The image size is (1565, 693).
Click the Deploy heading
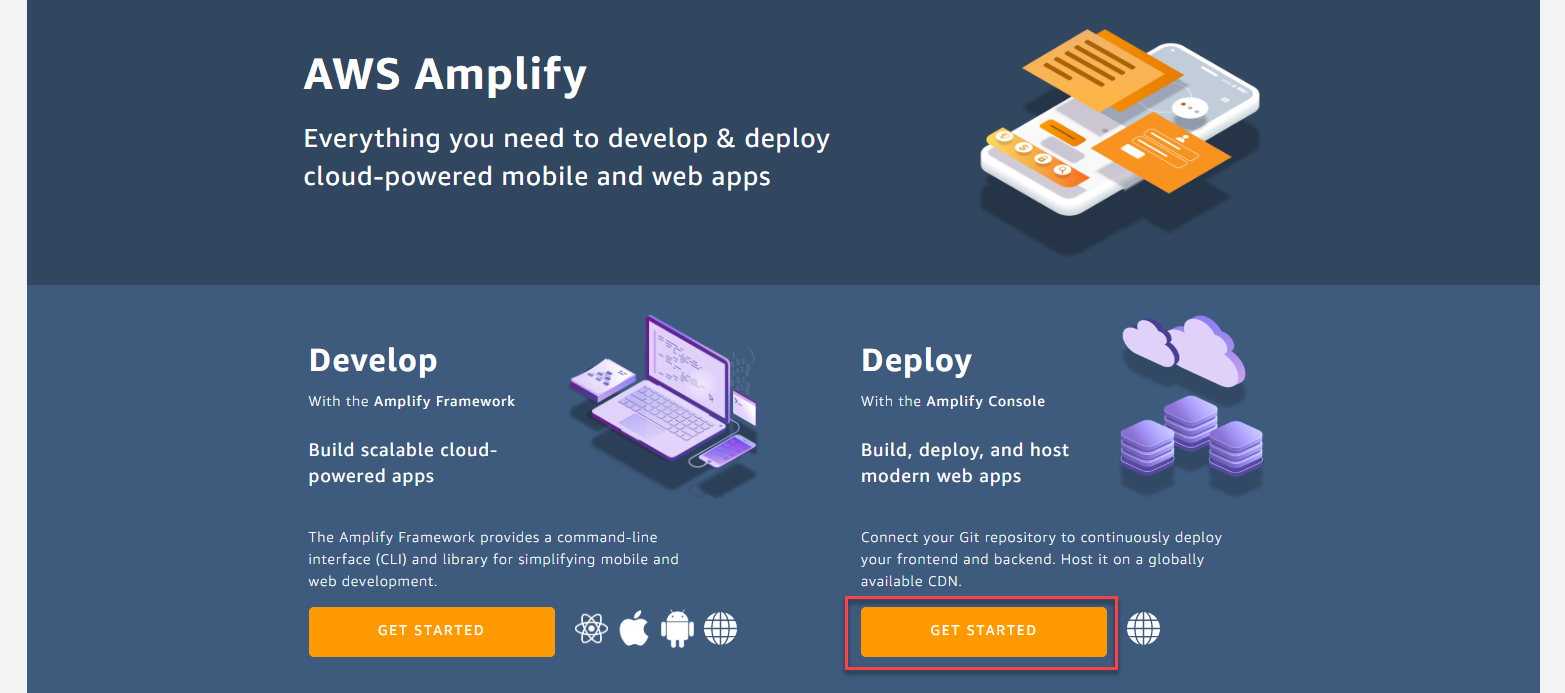point(916,360)
